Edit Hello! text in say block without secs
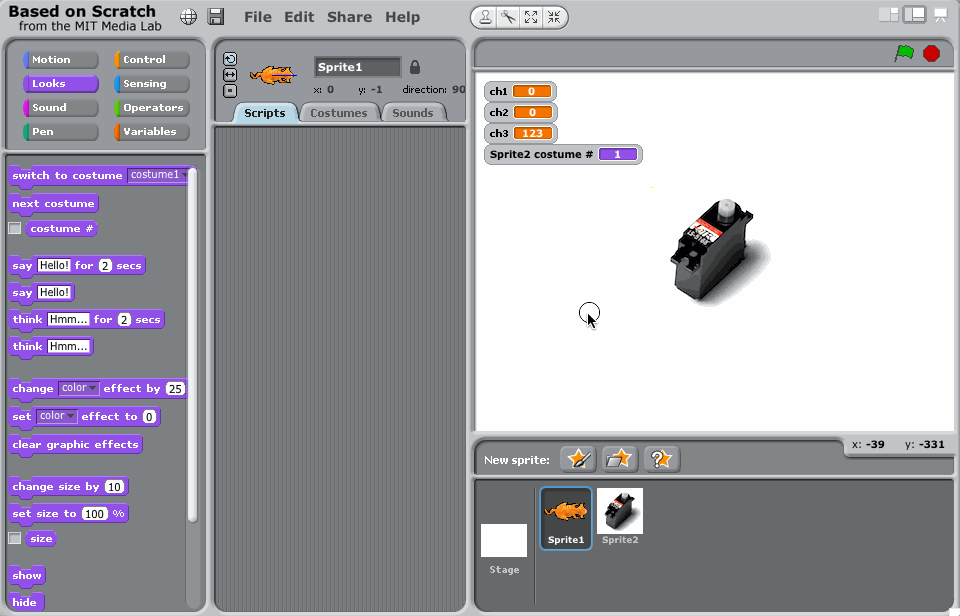 54,293
